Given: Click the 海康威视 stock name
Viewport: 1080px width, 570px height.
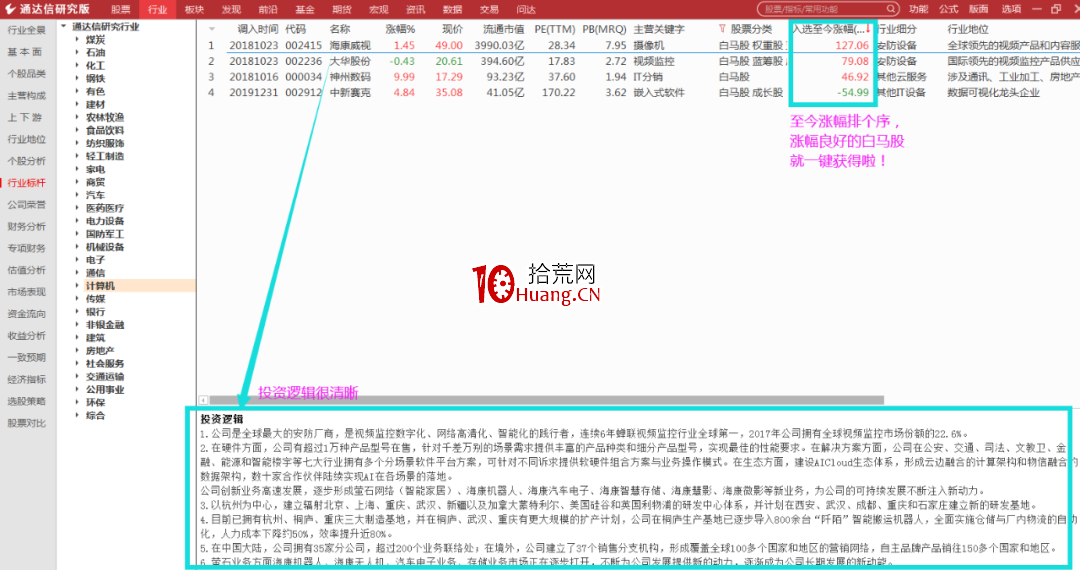Looking at the screenshot, I should 350,45.
